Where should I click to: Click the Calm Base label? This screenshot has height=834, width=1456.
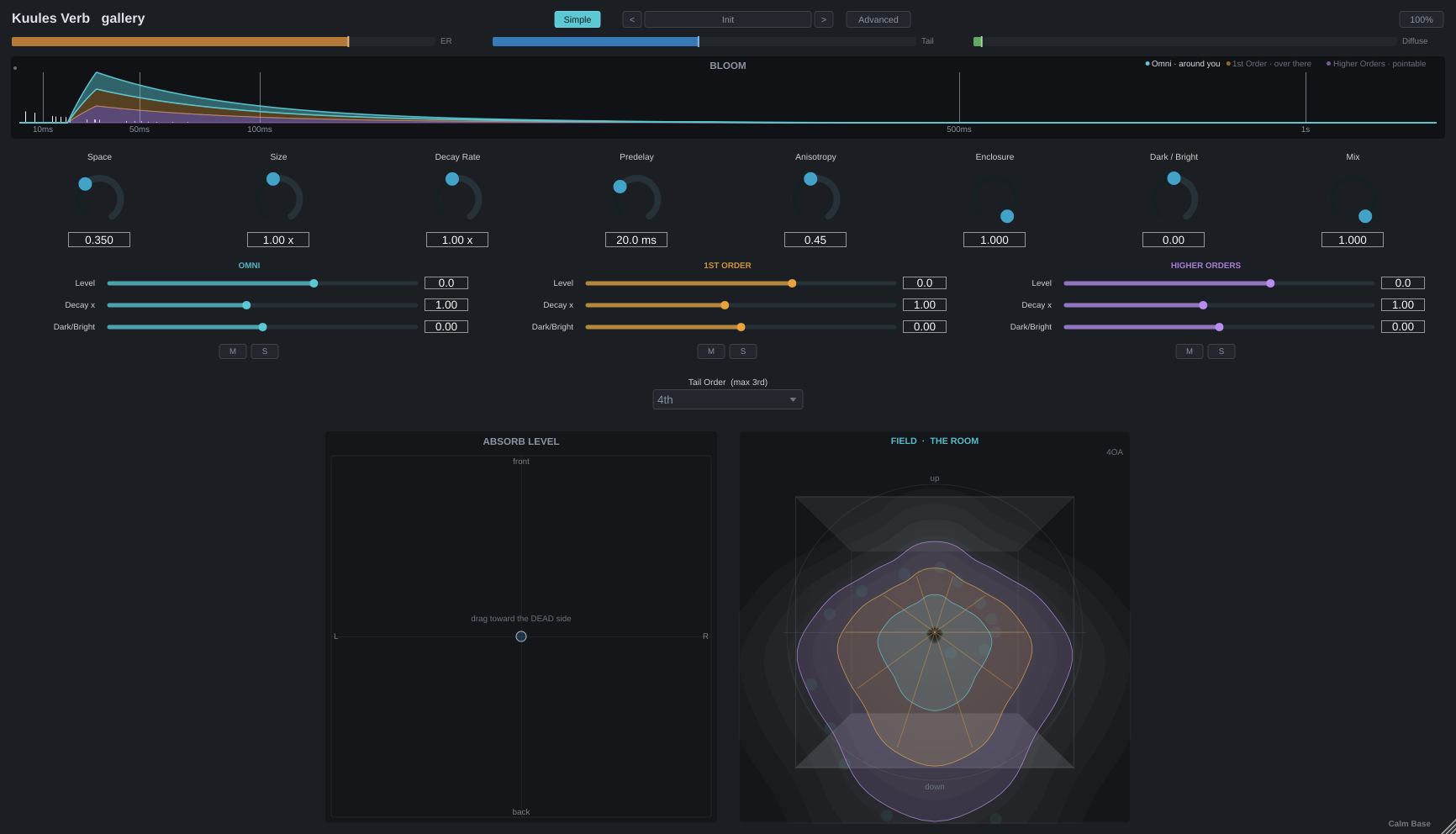click(1409, 824)
